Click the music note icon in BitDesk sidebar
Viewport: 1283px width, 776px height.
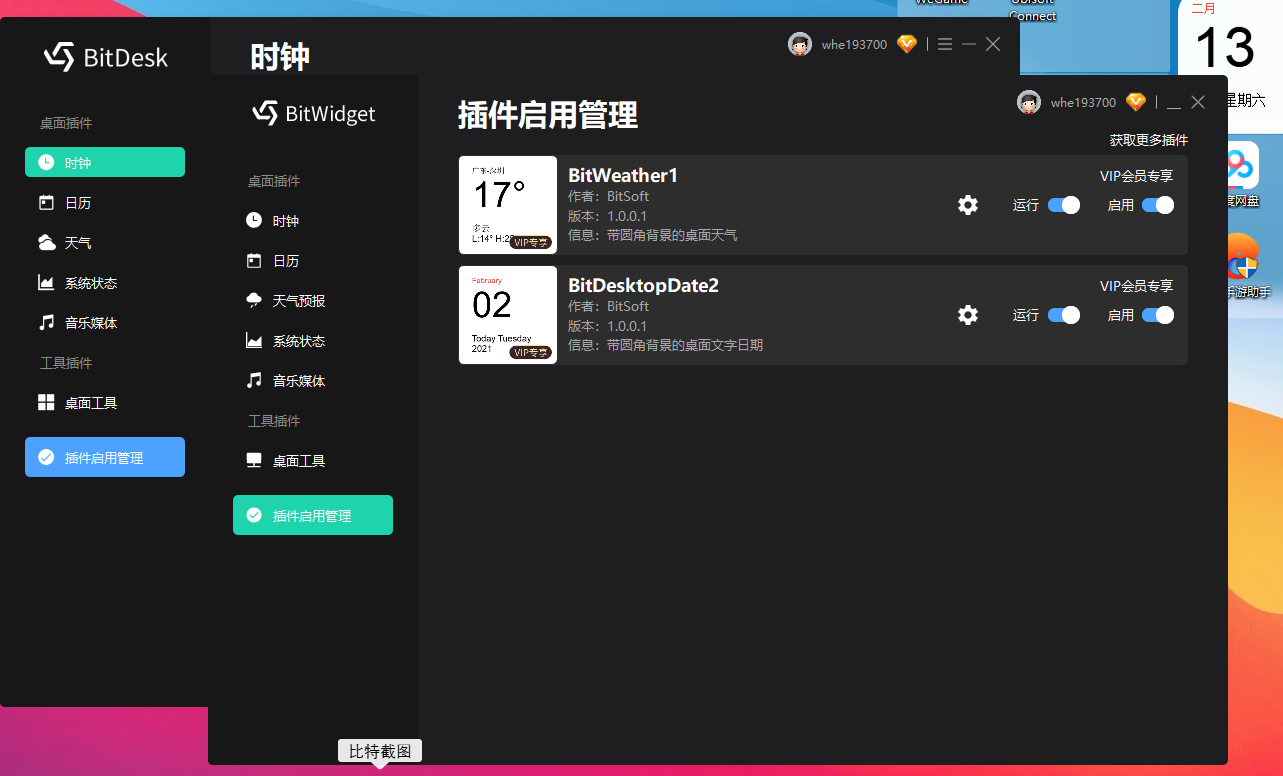tap(46, 322)
